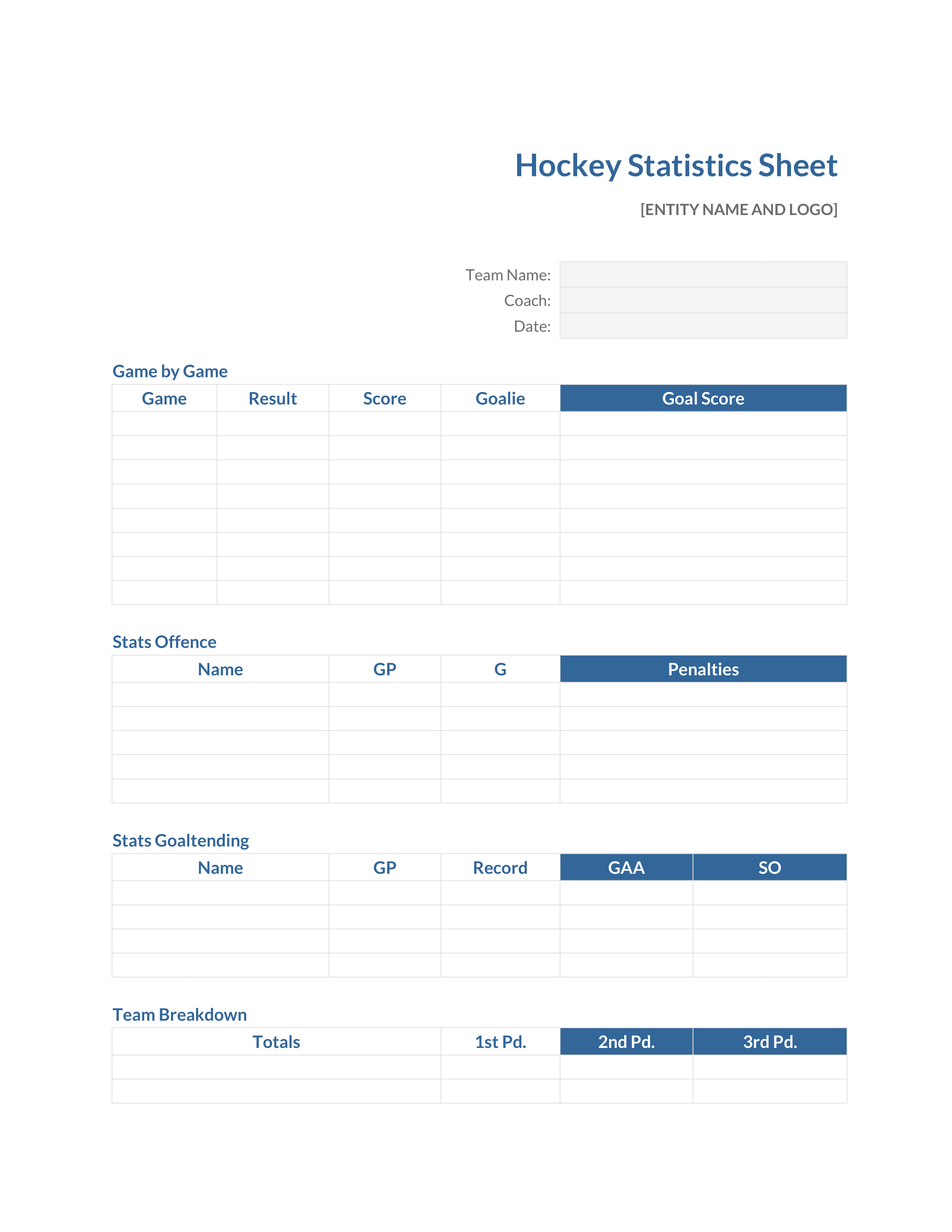Viewport: 952px width, 1232px height.
Task: Select the Coach input field
Action: (x=703, y=300)
